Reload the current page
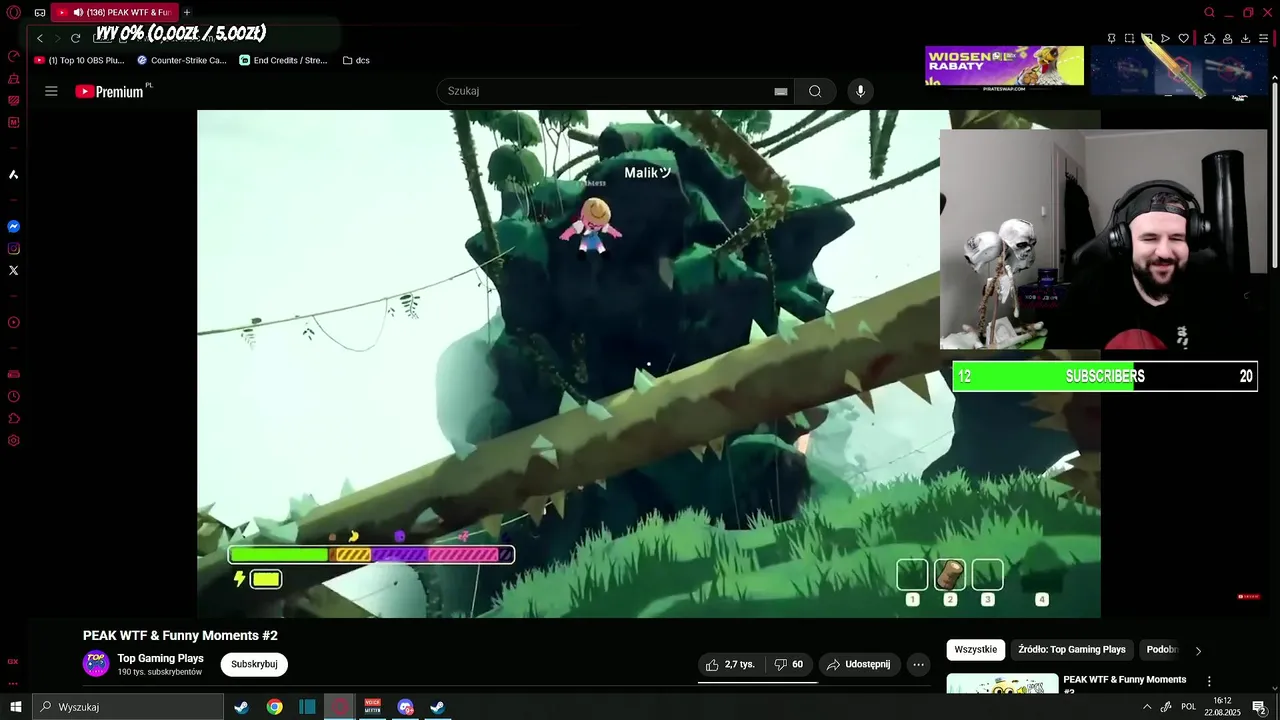 coord(75,38)
